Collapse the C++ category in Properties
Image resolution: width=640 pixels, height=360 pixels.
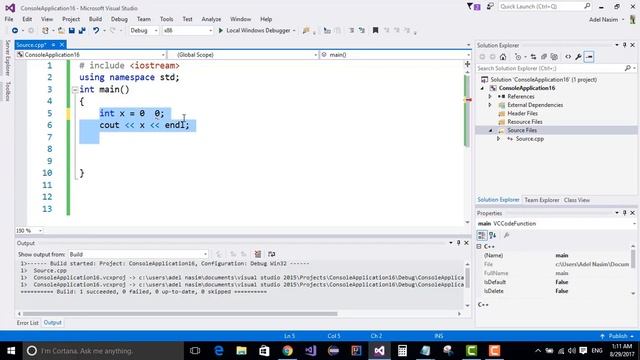click(479, 247)
